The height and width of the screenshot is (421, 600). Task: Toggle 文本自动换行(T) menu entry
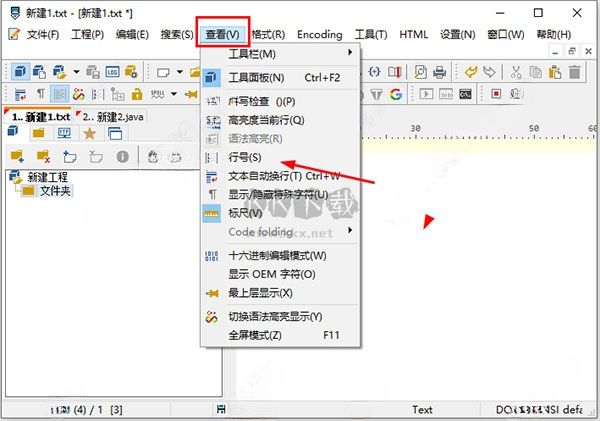[x=280, y=176]
